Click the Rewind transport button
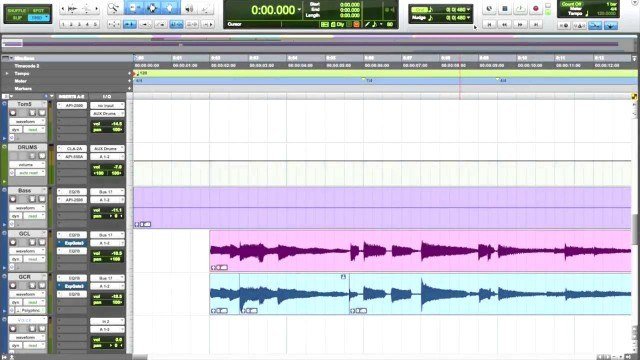 [504, 24]
